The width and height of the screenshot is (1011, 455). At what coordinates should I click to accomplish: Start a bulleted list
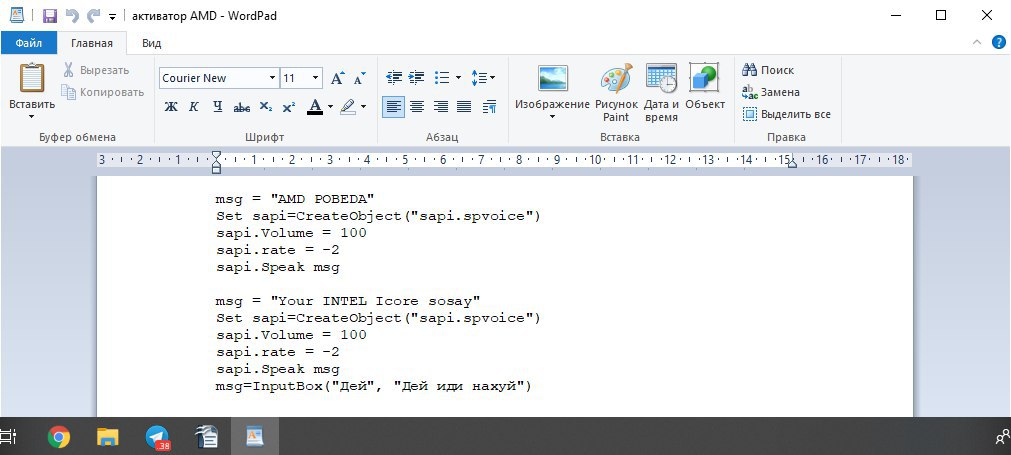tap(442, 78)
